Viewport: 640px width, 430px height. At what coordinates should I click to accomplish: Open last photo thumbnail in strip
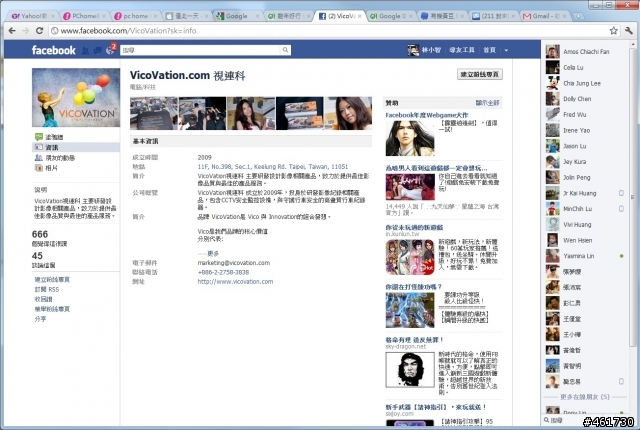[348, 113]
